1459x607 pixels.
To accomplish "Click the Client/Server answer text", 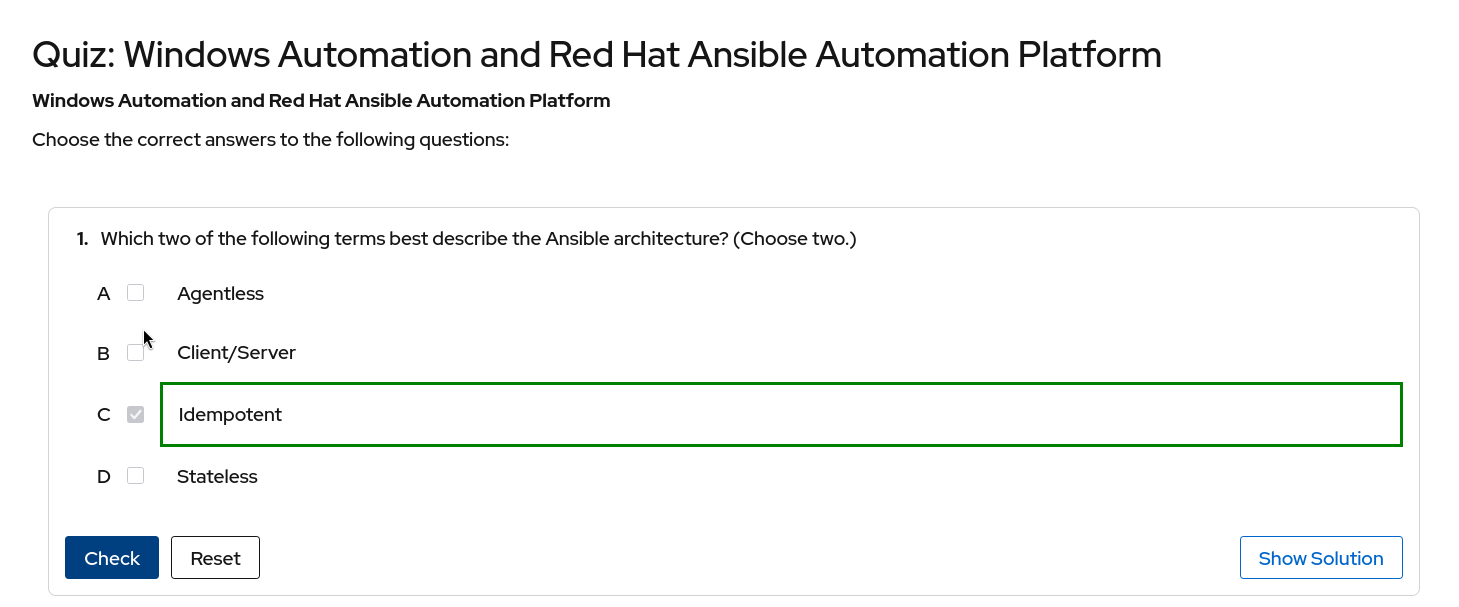I will 236,353.
